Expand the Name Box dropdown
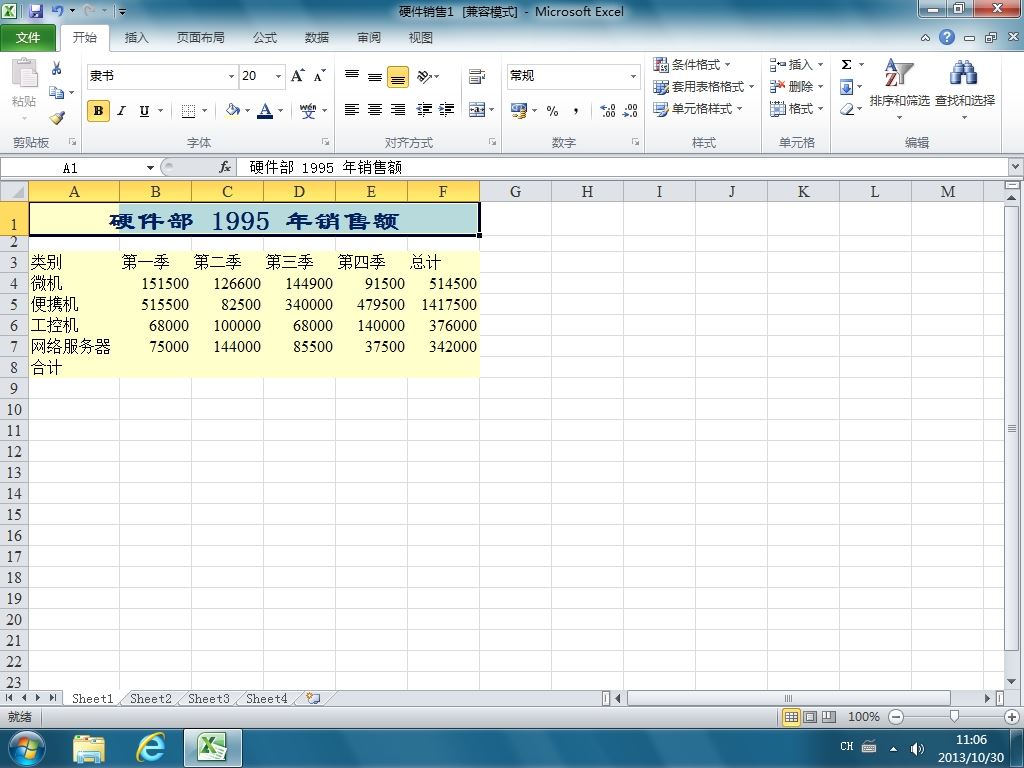The width and height of the screenshot is (1024, 768). coord(150,168)
